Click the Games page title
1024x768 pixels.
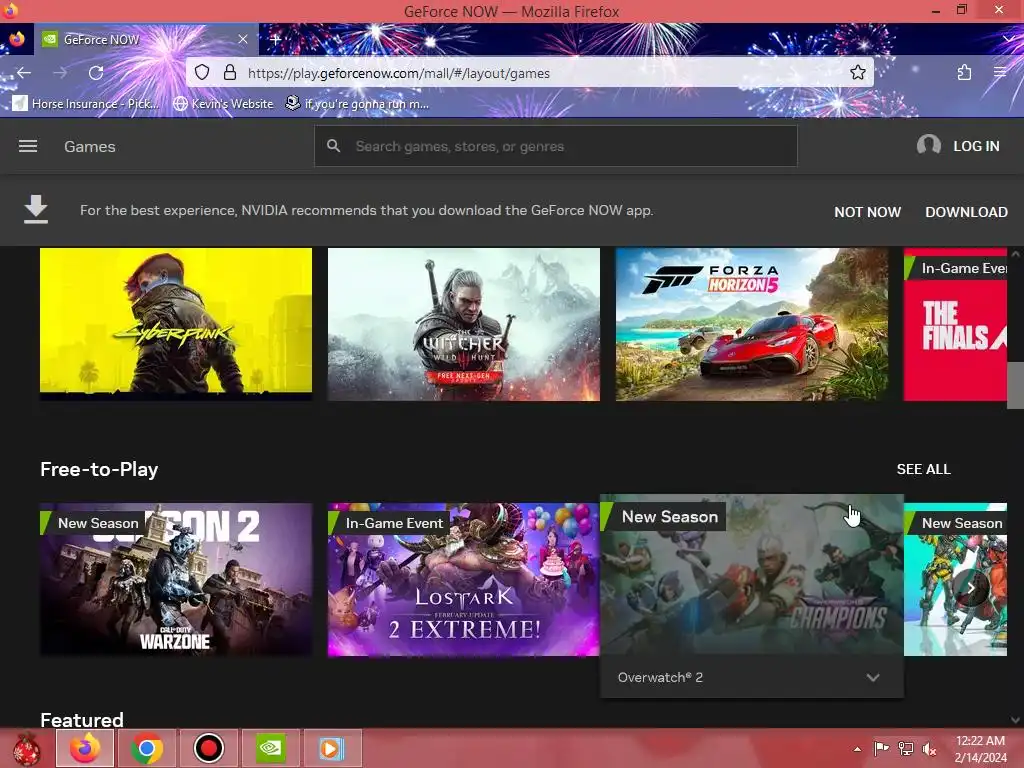point(89,146)
